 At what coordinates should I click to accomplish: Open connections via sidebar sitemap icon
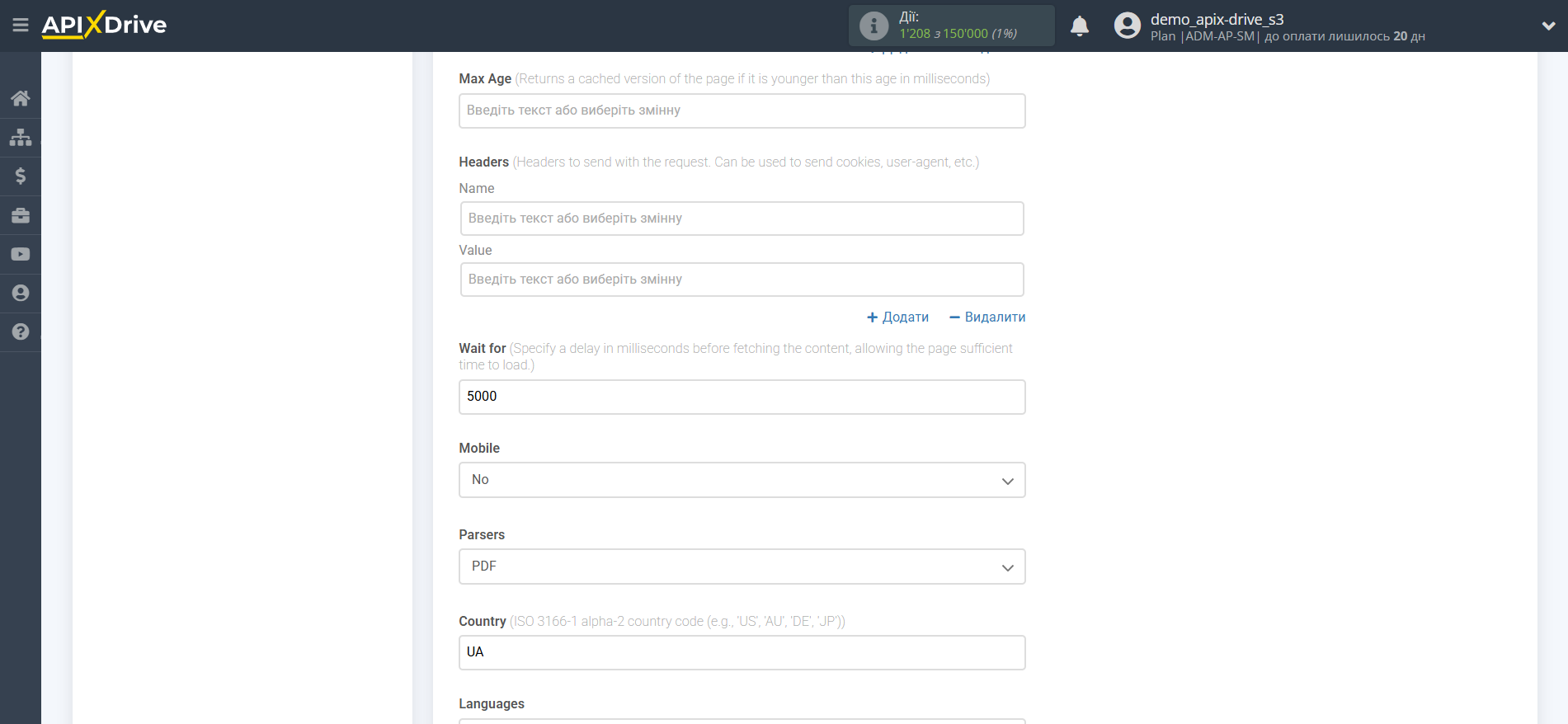pyautogui.click(x=21, y=137)
